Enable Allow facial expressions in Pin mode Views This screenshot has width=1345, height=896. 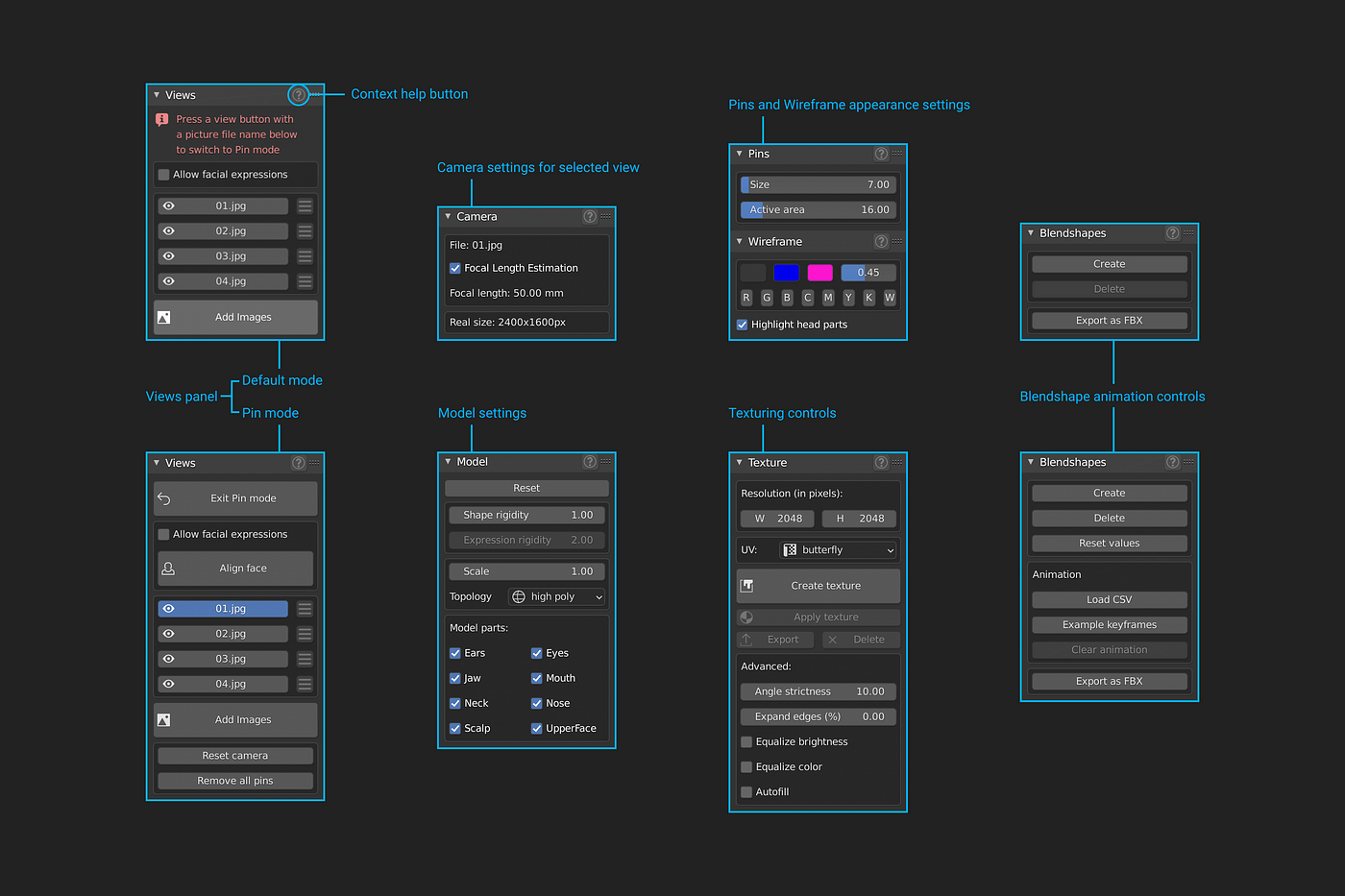point(163,535)
